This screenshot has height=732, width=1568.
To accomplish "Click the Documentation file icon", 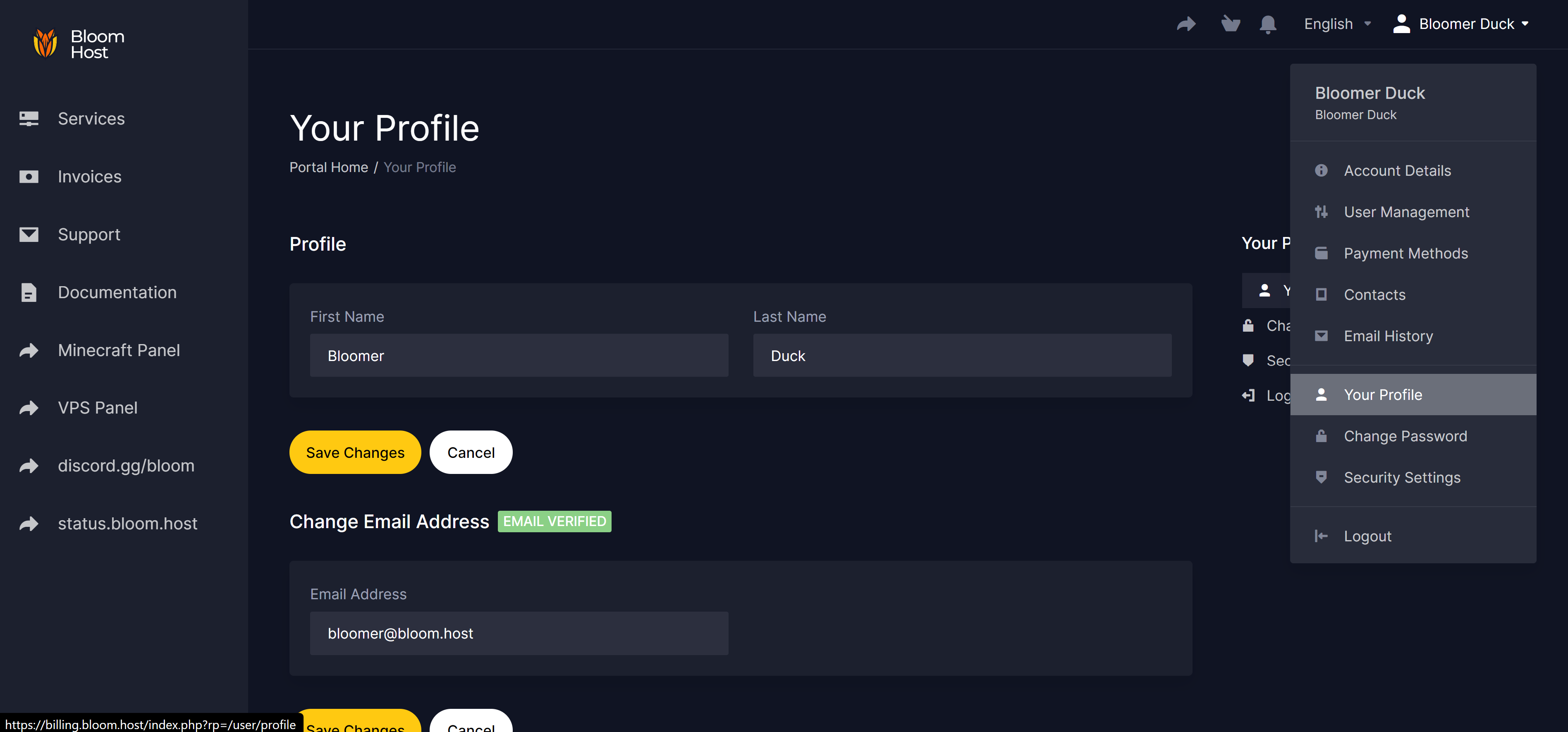I will coord(29,292).
